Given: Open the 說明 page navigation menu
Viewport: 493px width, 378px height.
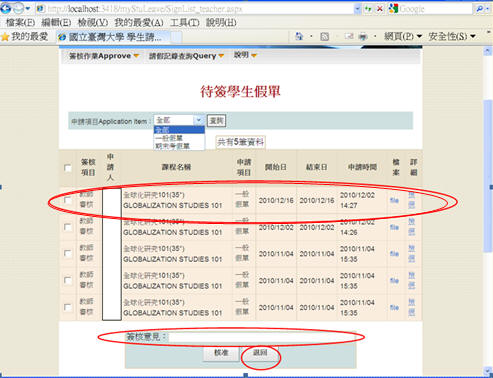Looking at the screenshot, I should [x=245, y=55].
